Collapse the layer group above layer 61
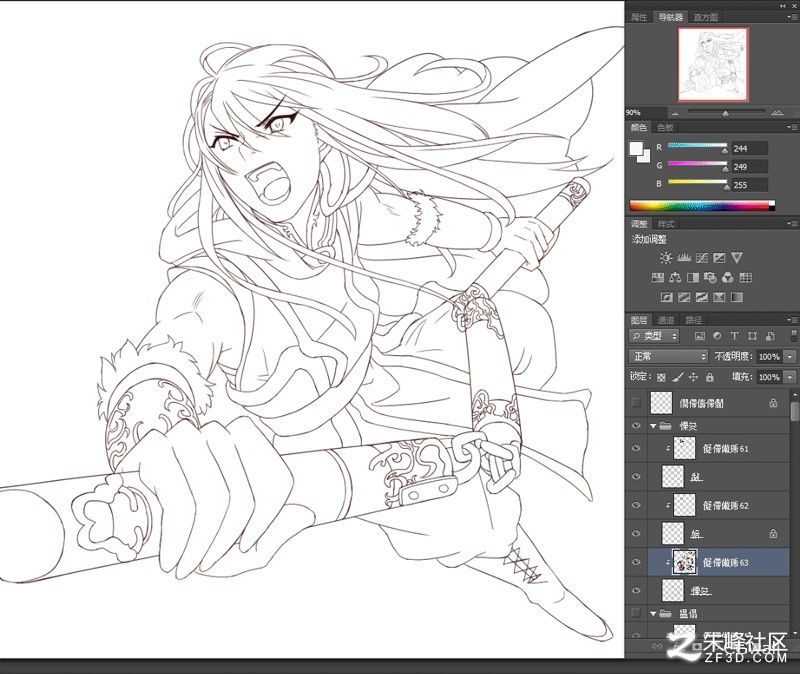 [x=654, y=426]
